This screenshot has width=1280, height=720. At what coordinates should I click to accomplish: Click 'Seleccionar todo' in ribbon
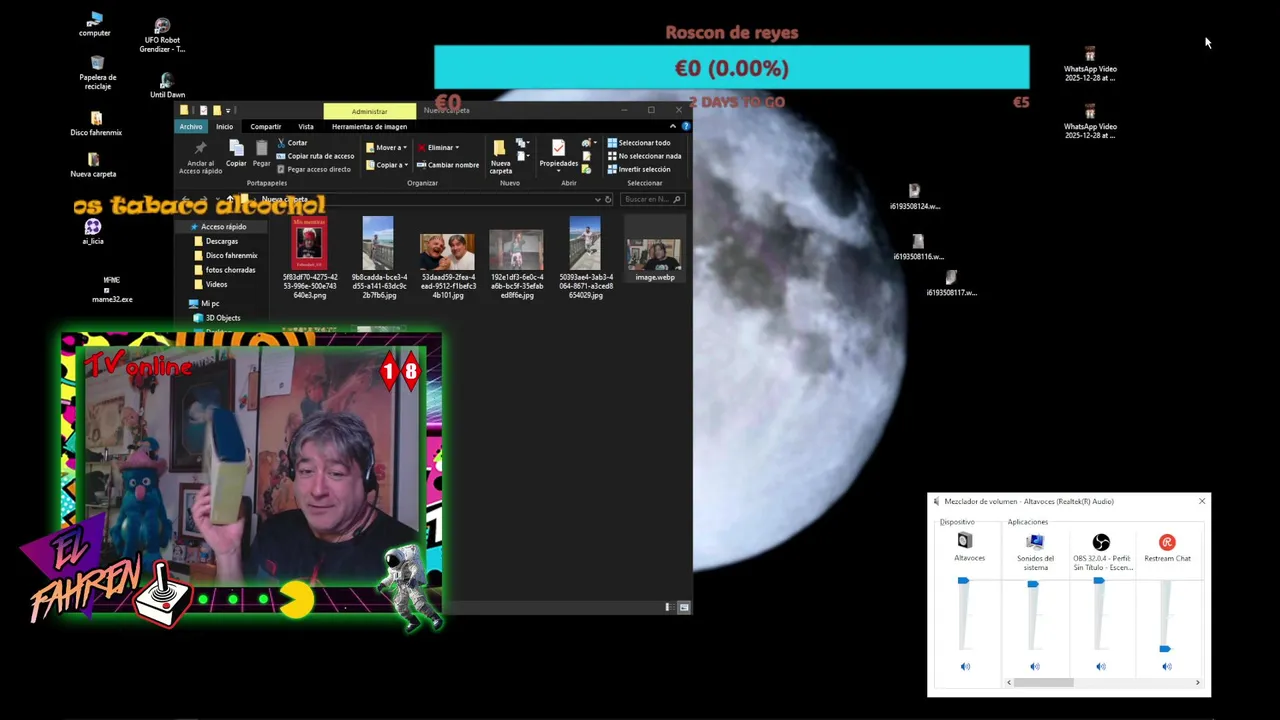(639, 143)
